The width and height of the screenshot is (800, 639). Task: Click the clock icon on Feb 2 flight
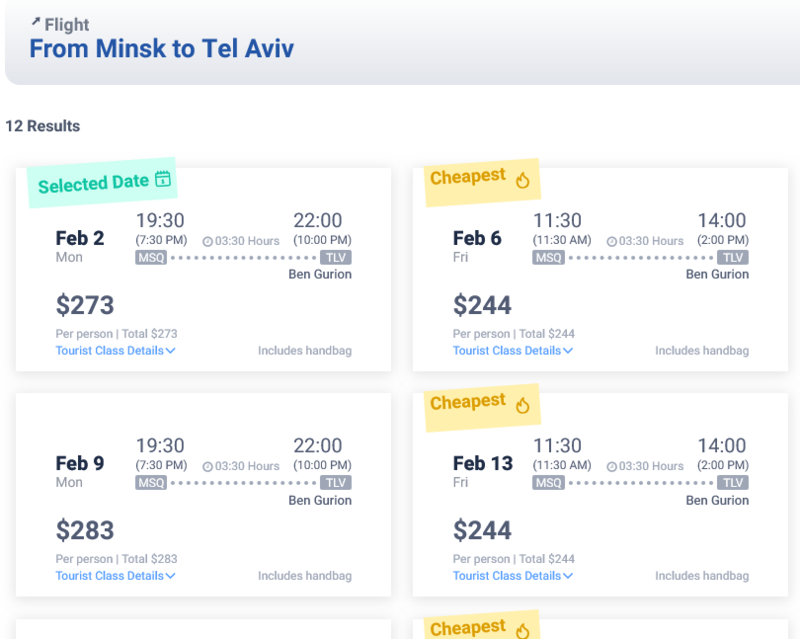(x=208, y=241)
